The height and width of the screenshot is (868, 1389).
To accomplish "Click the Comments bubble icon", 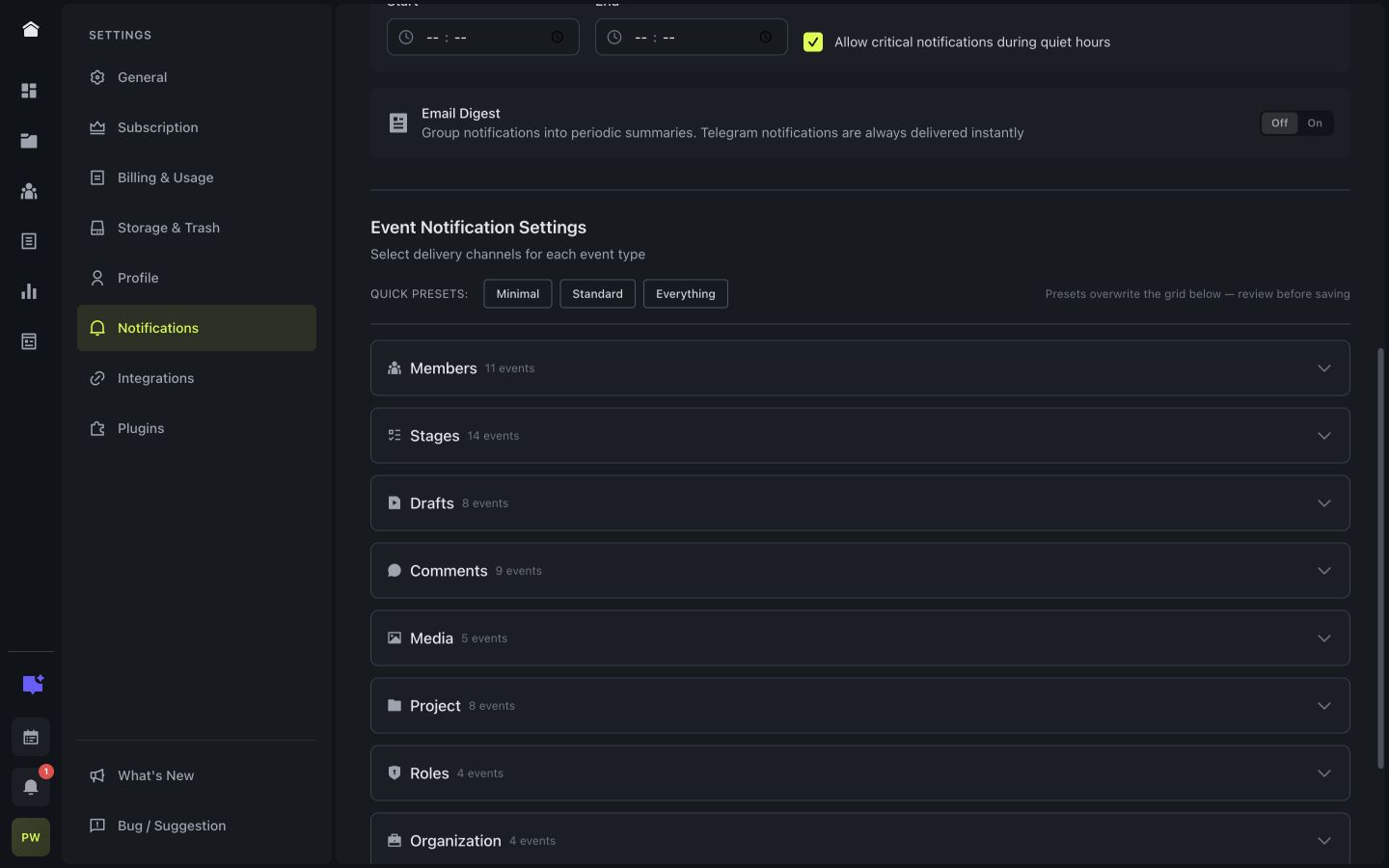I will click(x=395, y=571).
